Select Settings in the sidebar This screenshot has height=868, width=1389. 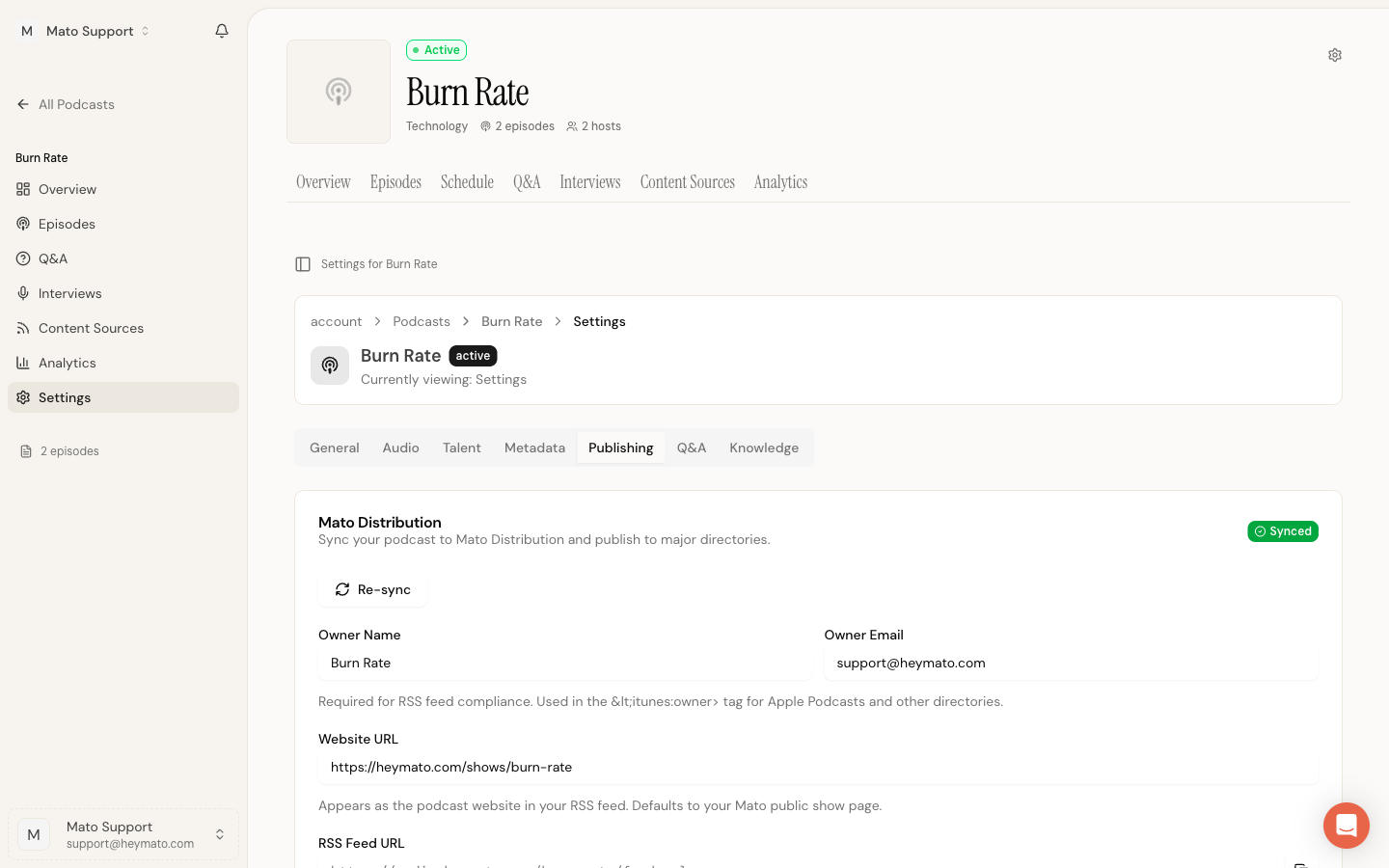click(123, 397)
